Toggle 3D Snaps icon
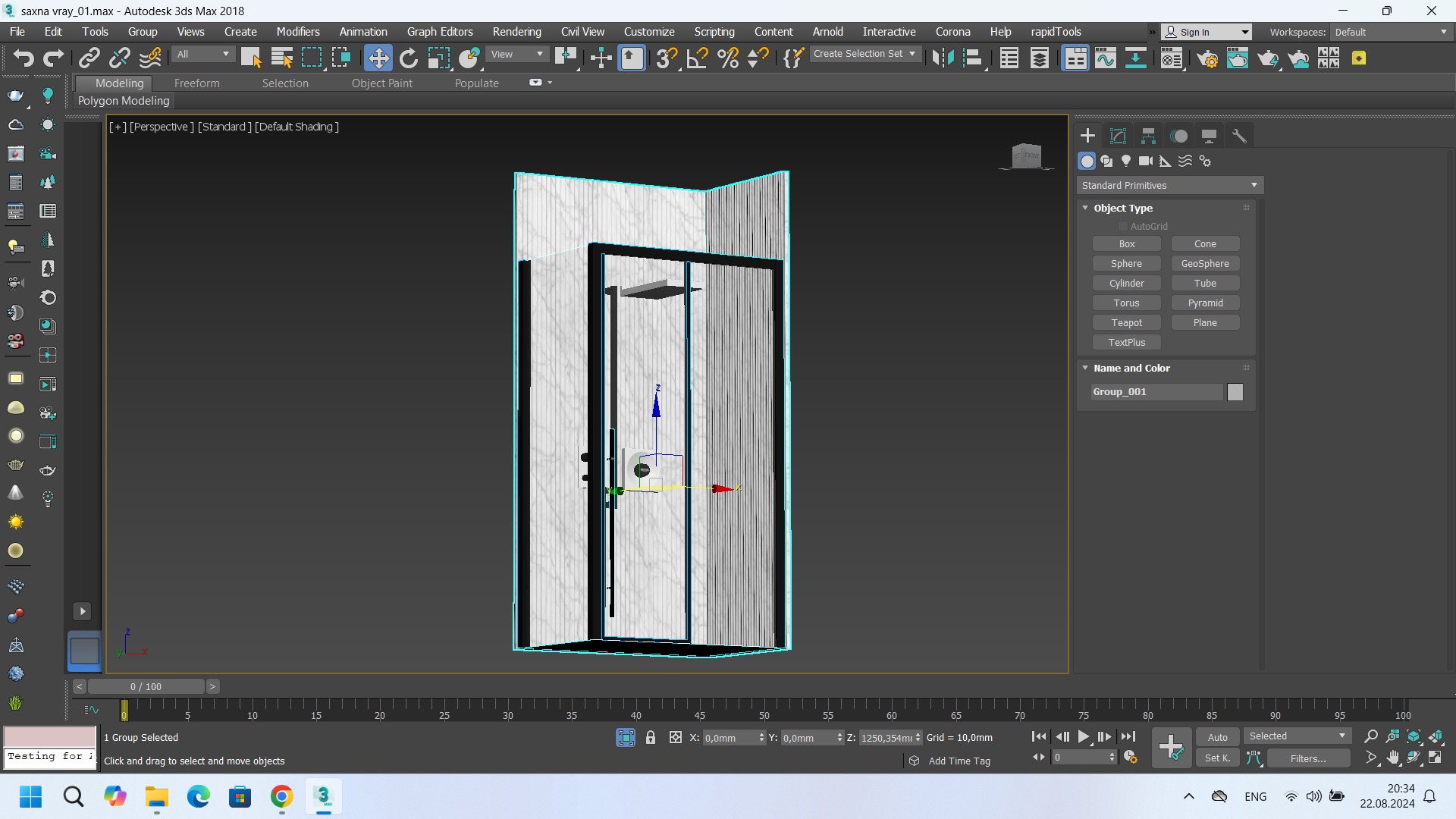 (x=667, y=58)
